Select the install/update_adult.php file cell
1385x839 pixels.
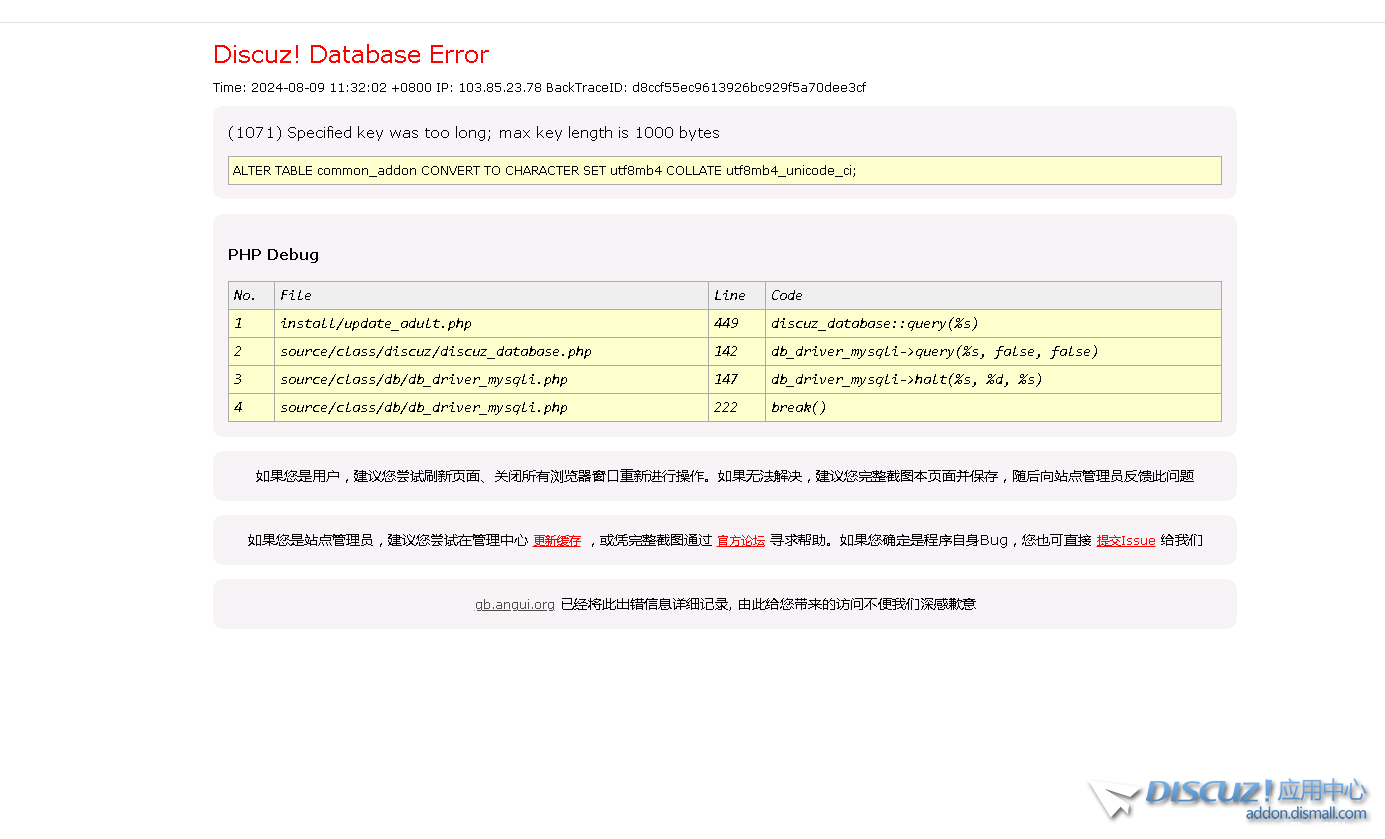click(376, 324)
